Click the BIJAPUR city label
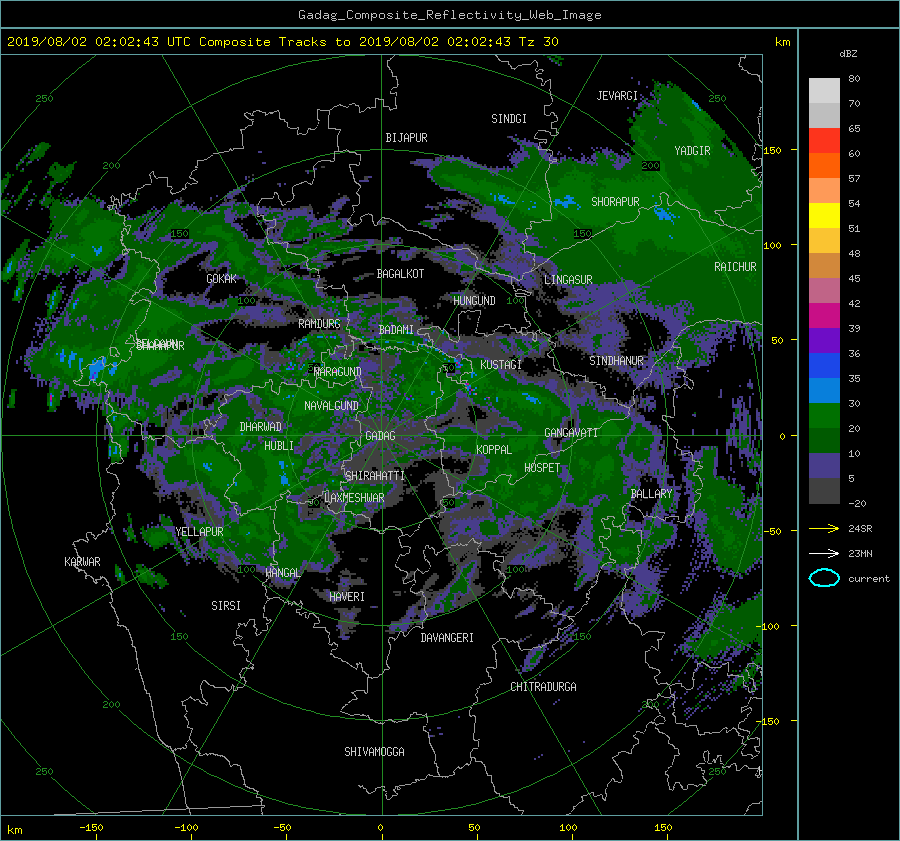The width and height of the screenshot is (900, 841). (406, 138)
